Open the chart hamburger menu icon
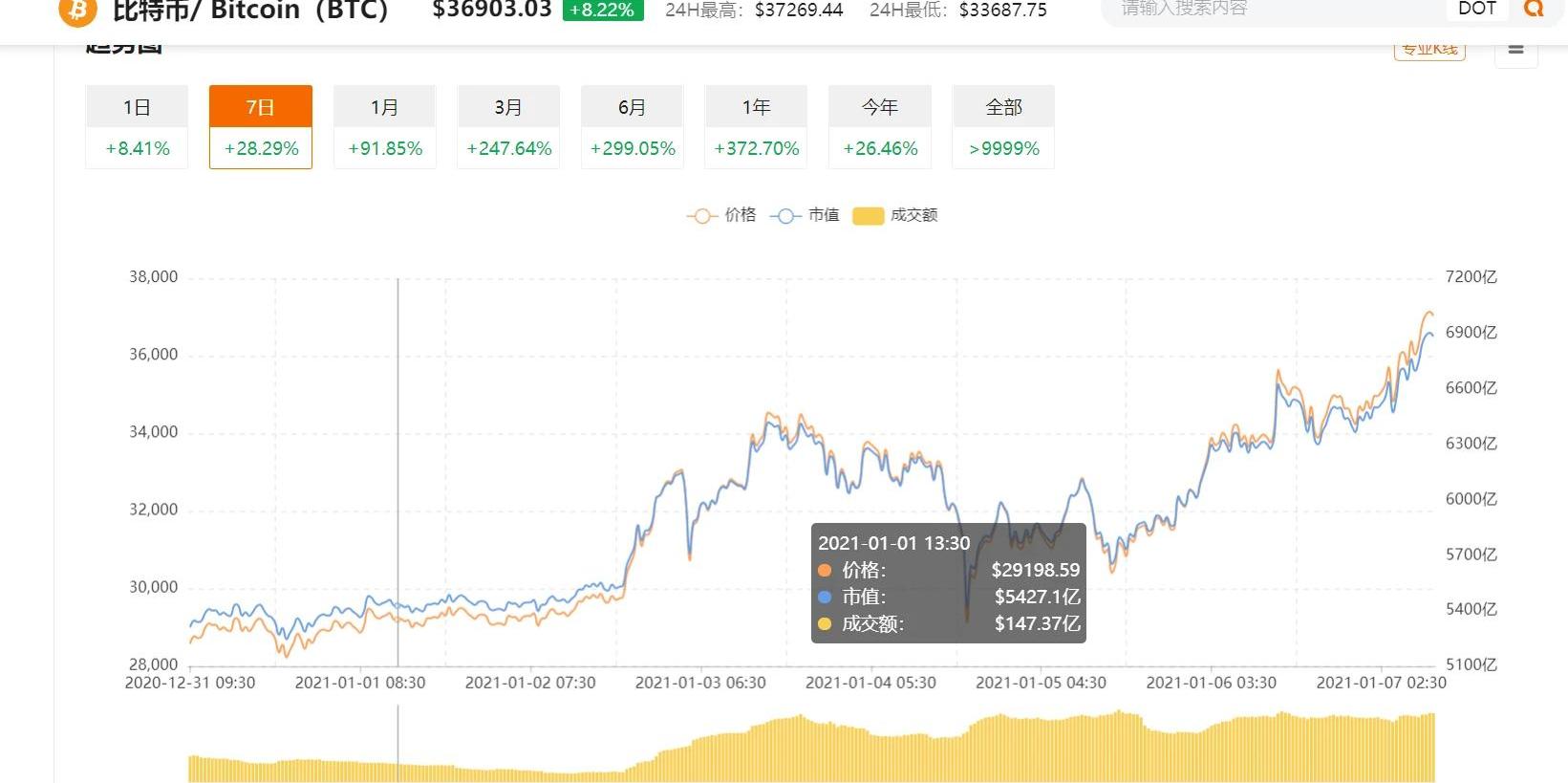The width and height of the screenshot is (1568, 783). tap(1515, 49)
